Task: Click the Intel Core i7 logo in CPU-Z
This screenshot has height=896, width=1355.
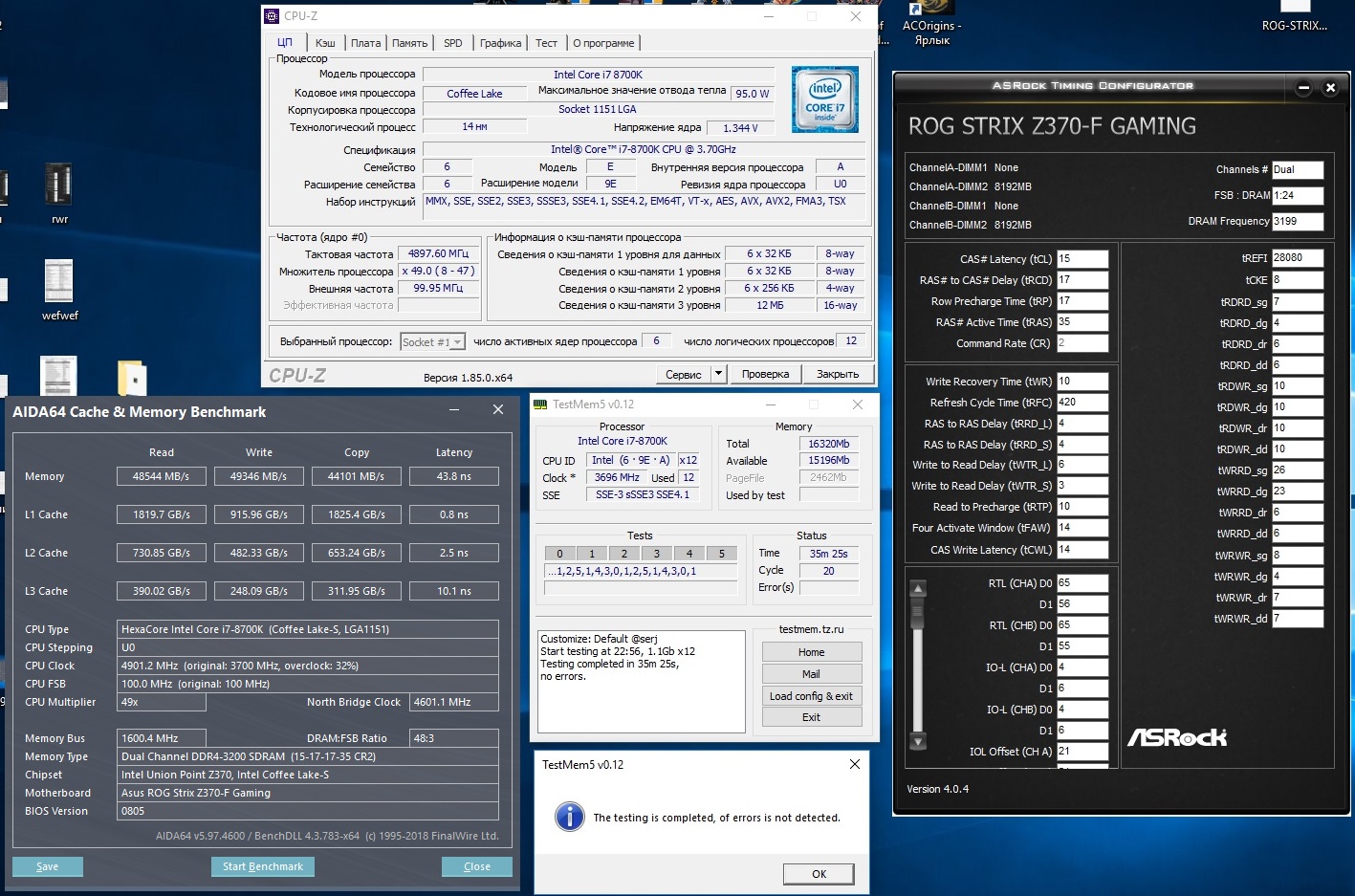Action: [825, 99]
